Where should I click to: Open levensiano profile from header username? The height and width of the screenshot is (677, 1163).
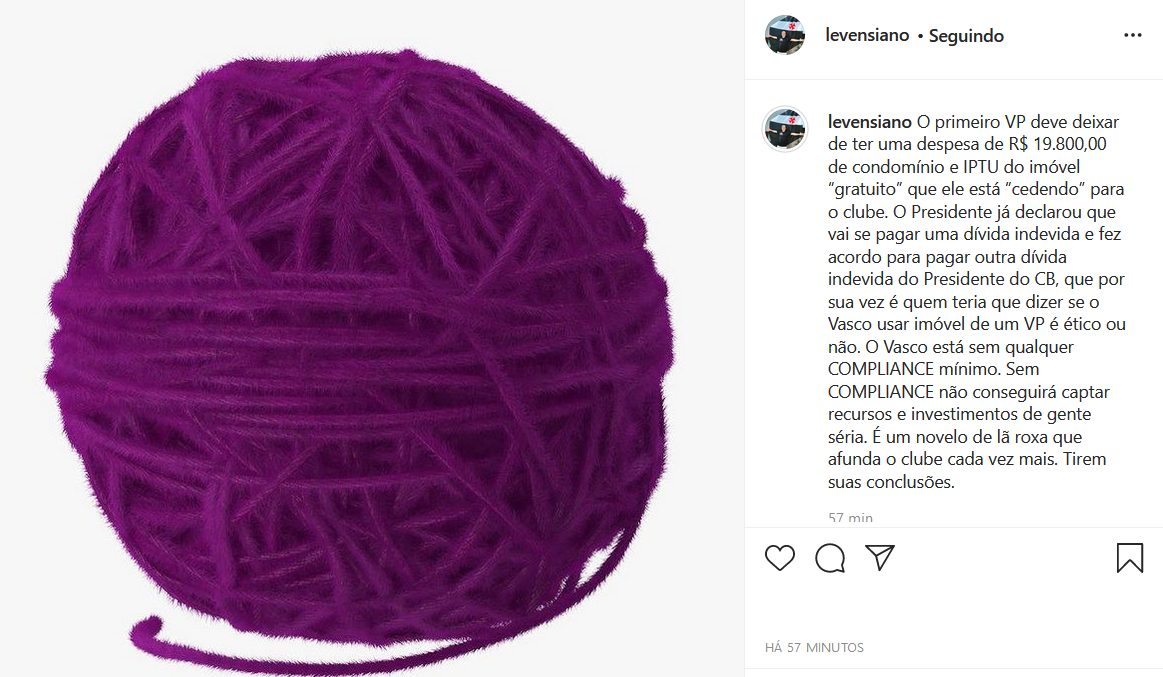(x=867, y=35)
